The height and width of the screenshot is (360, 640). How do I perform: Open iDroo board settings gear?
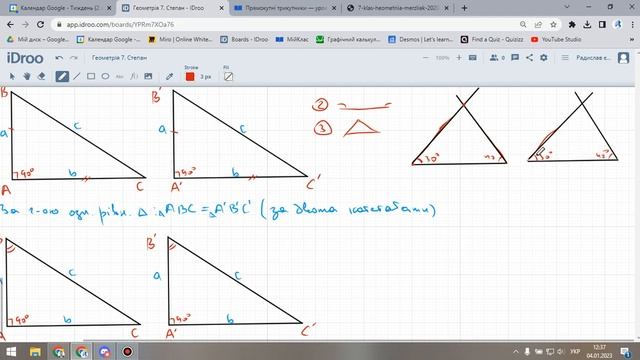click(x=544, y=58)
